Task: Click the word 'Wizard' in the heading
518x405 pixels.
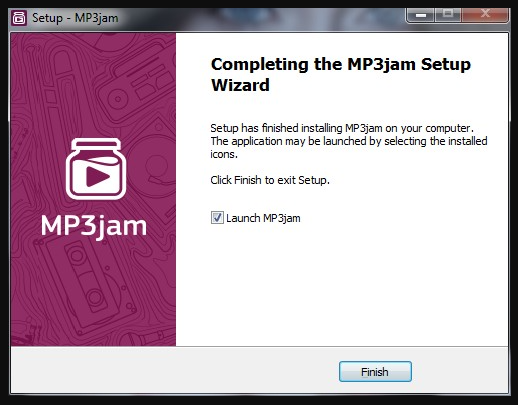Action: click(x=240, y=85)
